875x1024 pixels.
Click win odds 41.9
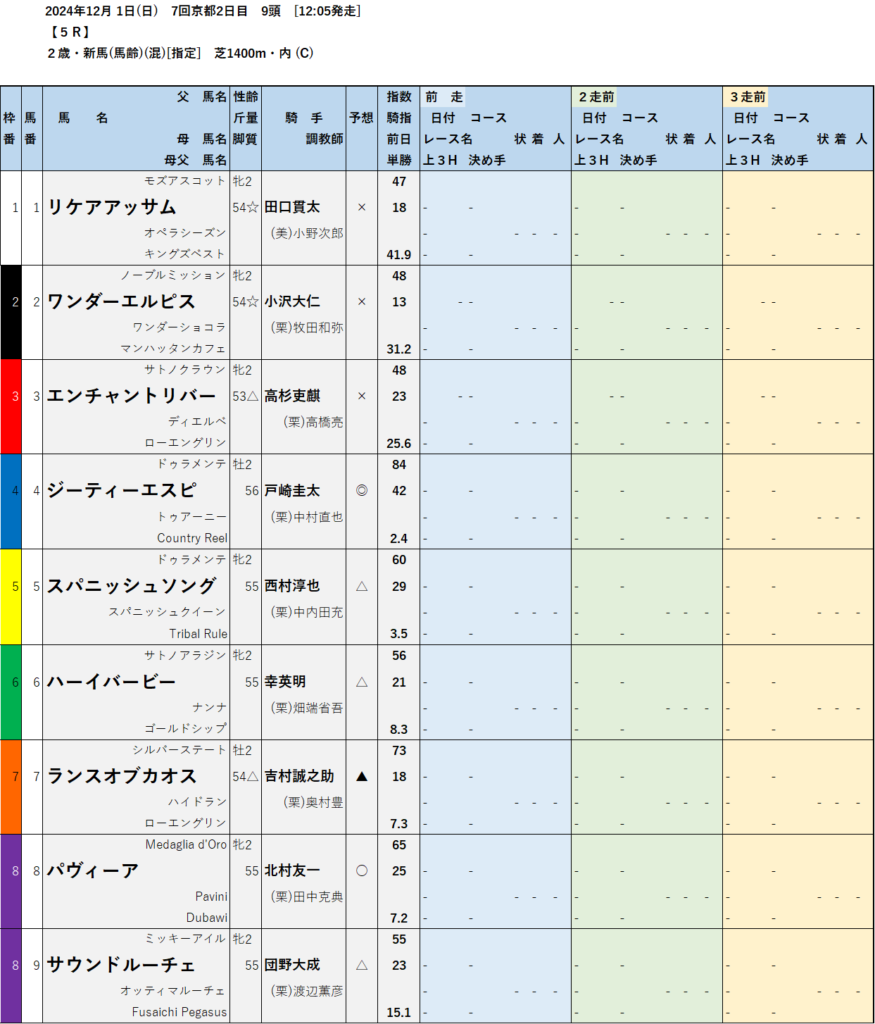[399, 255]
